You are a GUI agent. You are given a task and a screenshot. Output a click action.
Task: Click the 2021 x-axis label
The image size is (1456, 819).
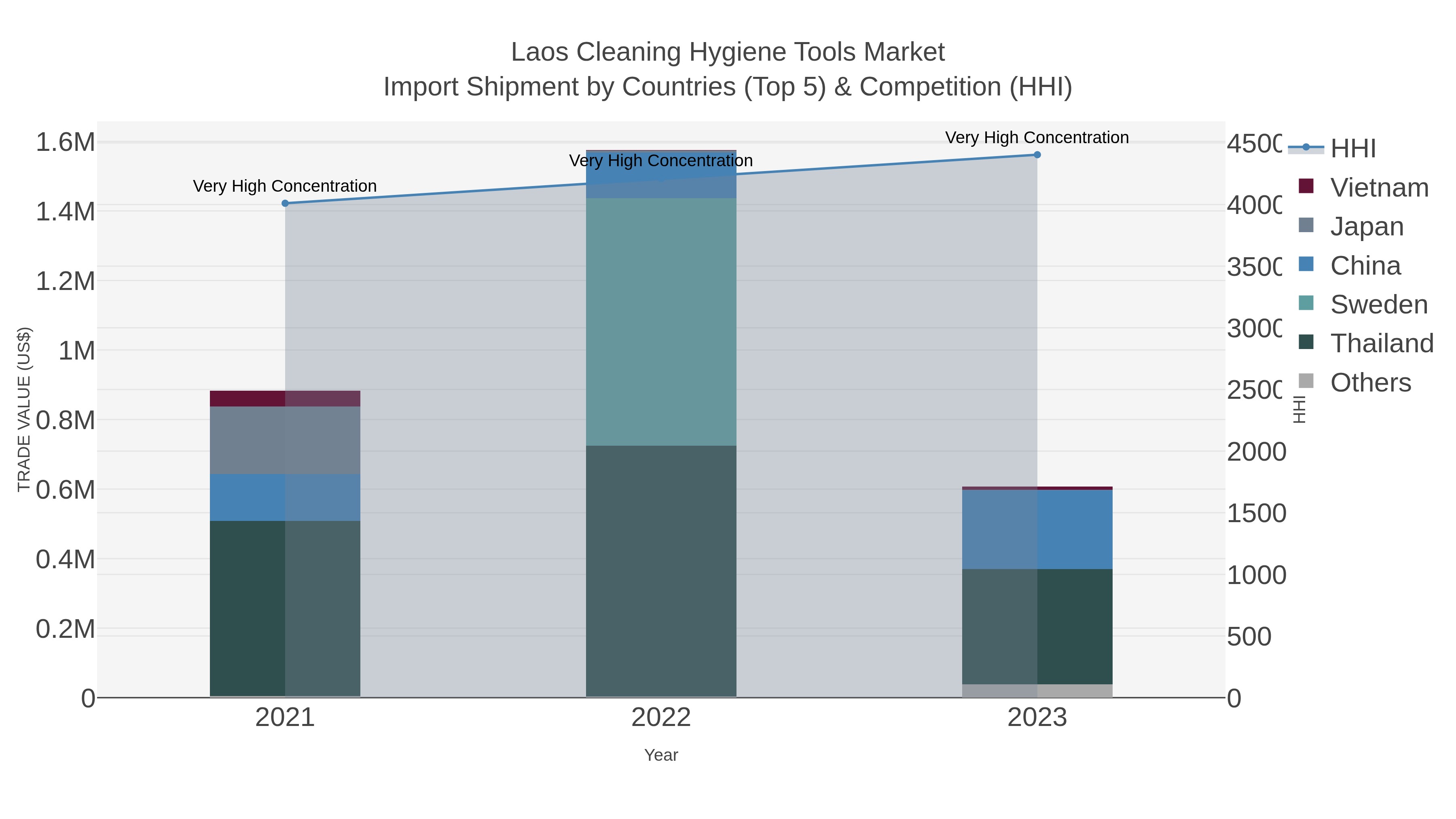pyautogui.click(x=285, y=718)
